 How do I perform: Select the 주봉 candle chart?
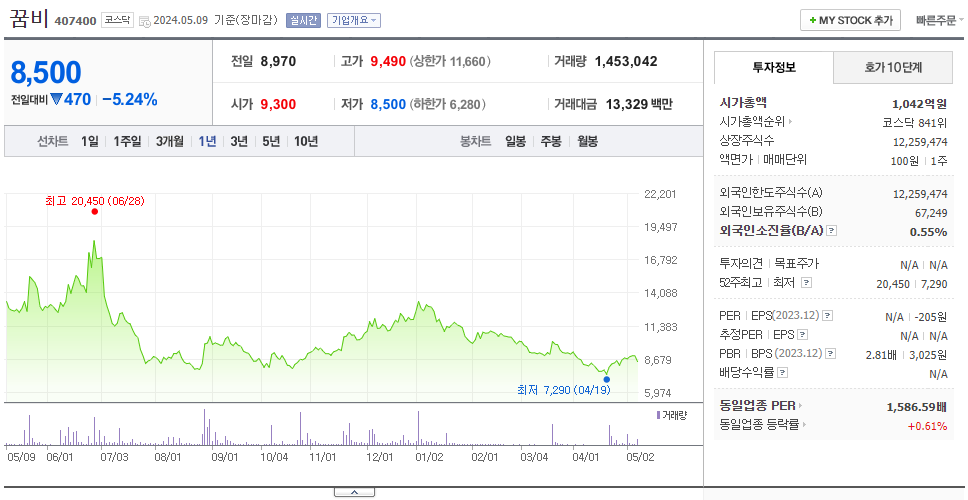tap(551, 141)
